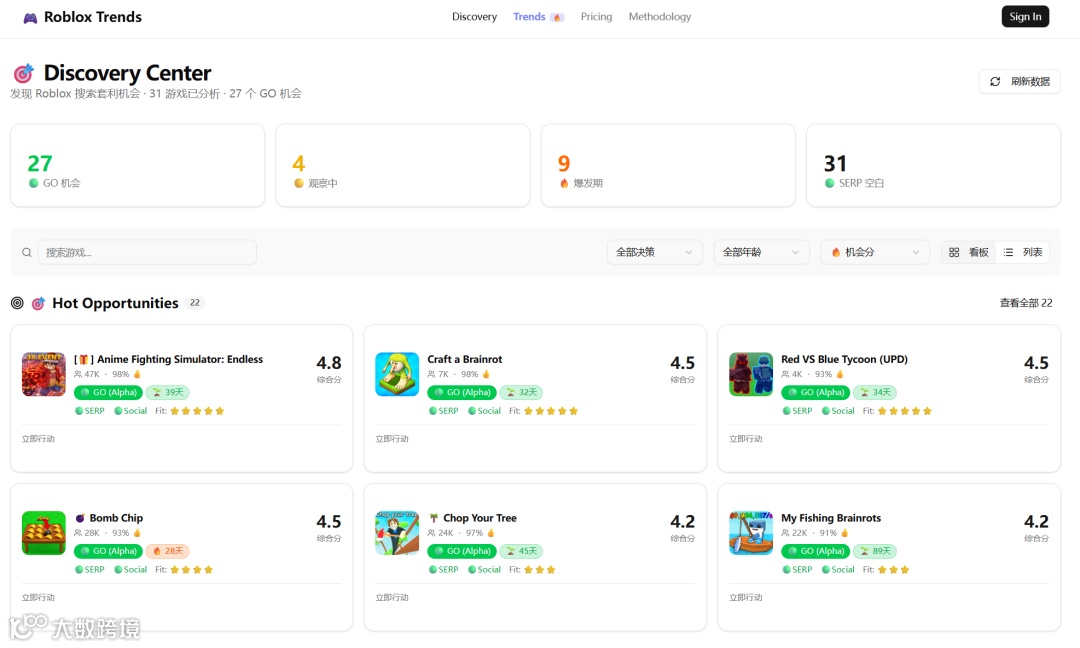Screen dimensions: 1080x648
Task: Click the Chop Your Tree game icon
Action: click(x=397, y=533)
